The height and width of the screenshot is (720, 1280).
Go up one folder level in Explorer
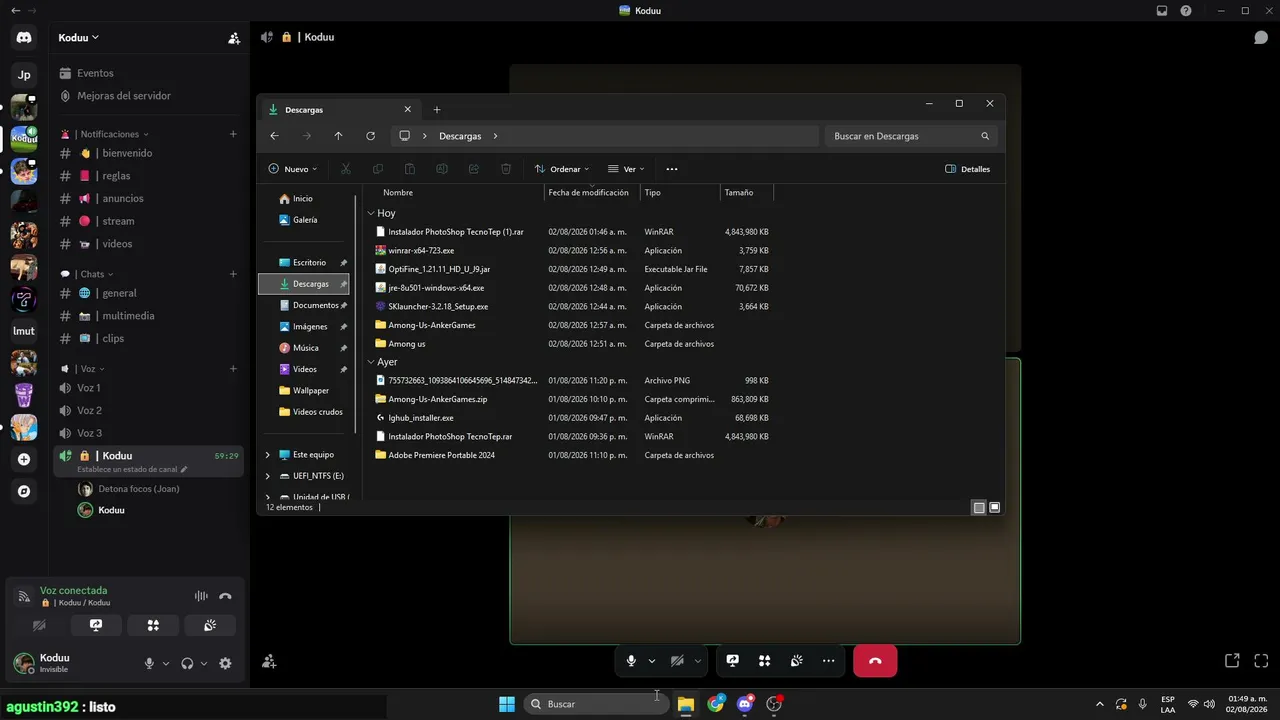338,136
